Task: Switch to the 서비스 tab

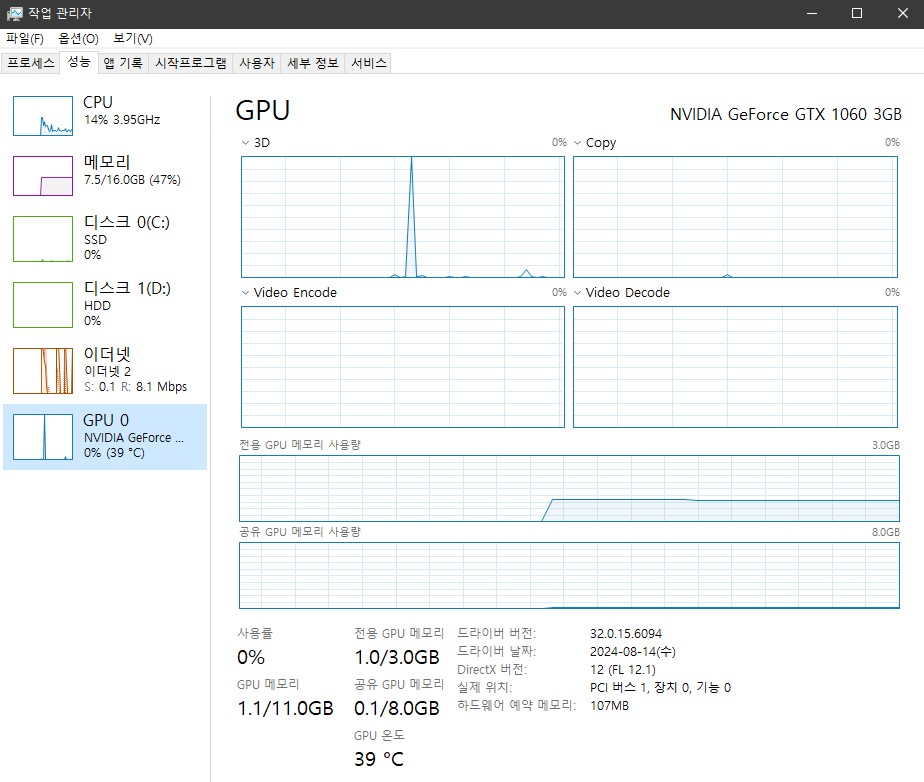Action: click(369, 63)
